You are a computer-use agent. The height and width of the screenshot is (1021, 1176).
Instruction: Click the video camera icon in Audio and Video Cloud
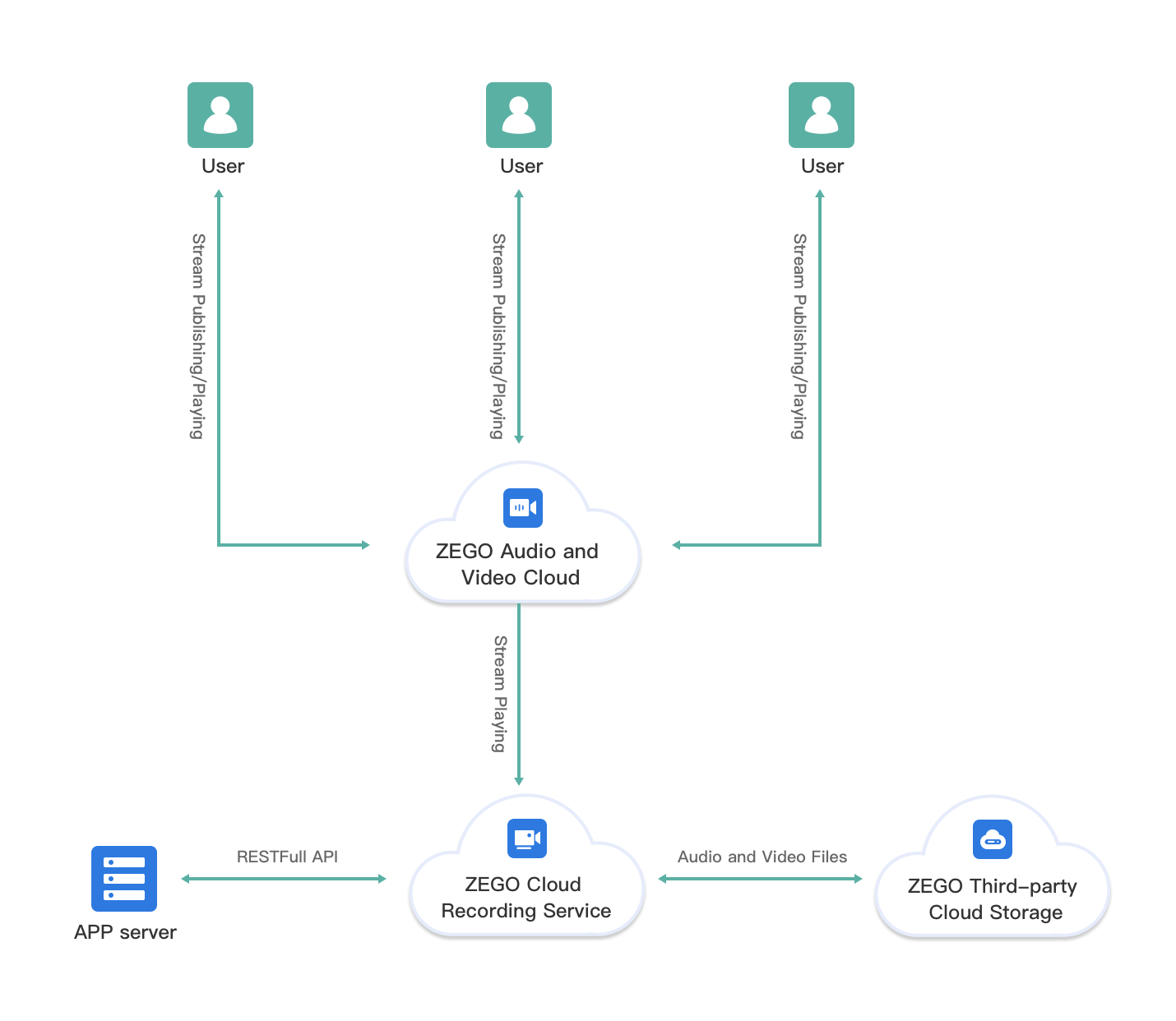coord(523,508)
